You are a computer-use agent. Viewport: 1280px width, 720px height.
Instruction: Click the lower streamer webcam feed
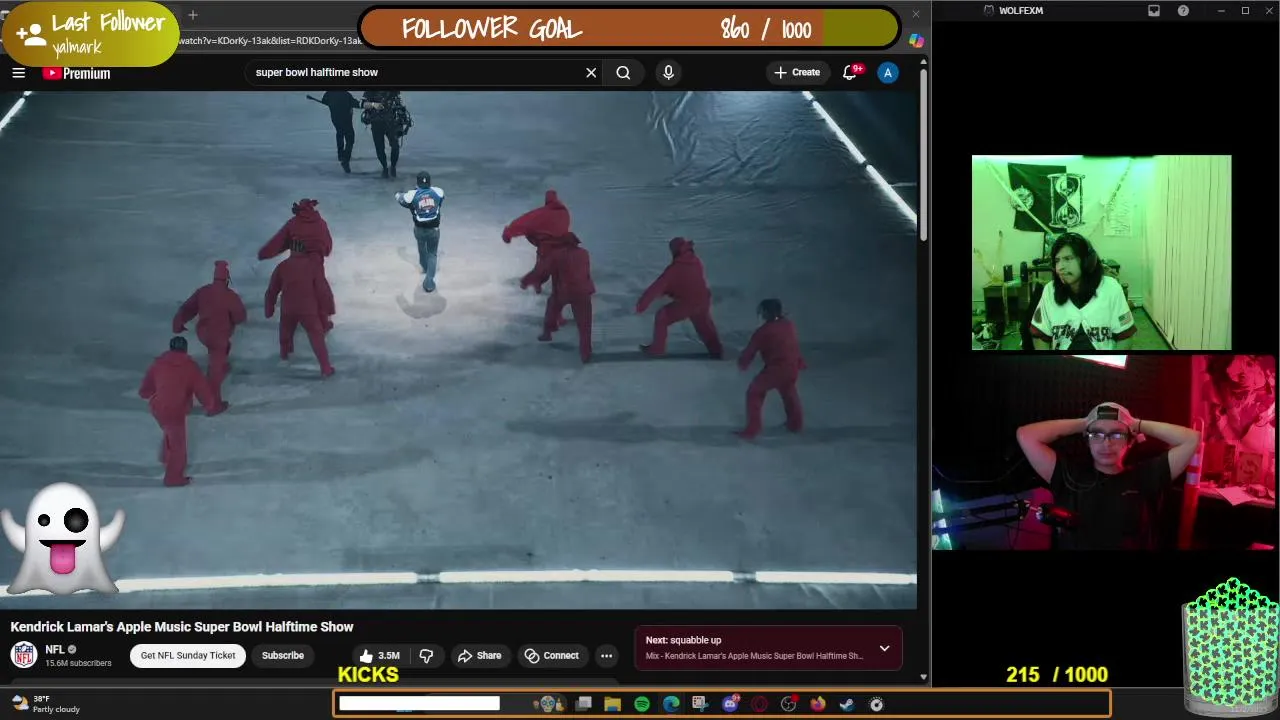coord(1104,453)
